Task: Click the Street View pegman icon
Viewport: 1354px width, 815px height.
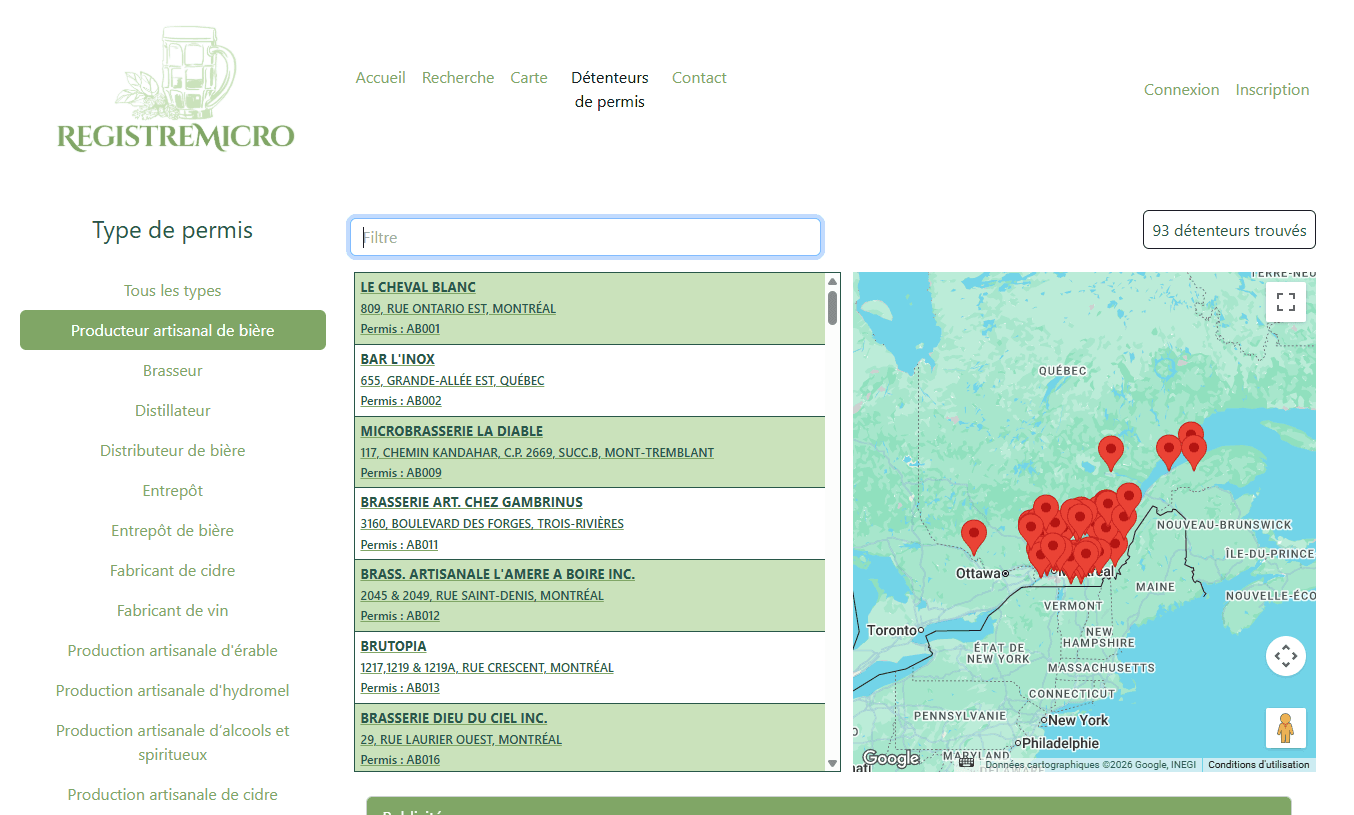Action: tap(1286, 728)
